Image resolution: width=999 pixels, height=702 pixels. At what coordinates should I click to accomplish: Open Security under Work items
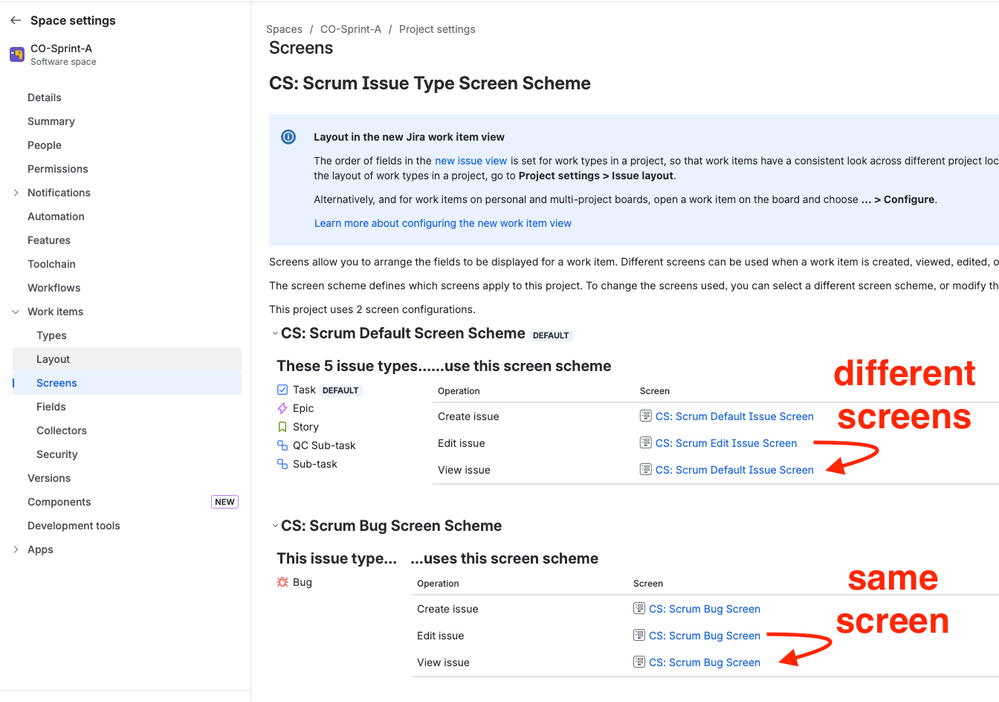(x=57, y=454)
